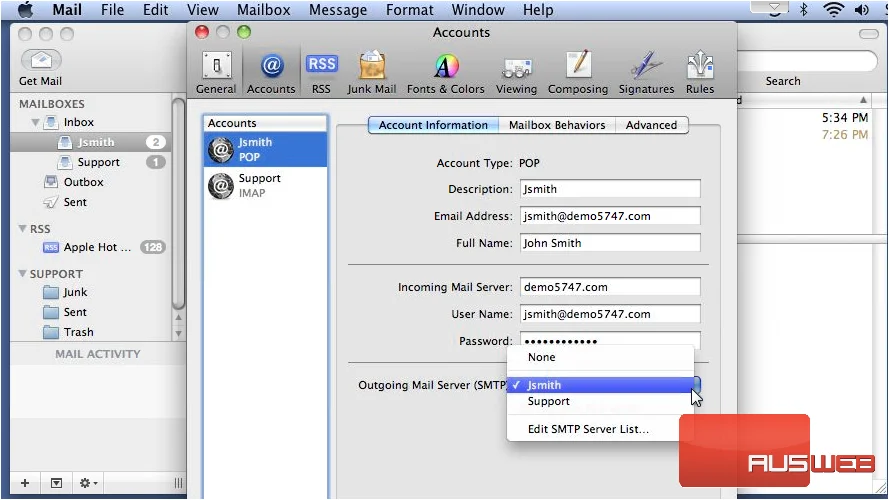Image resolution: width=889 pixels, height=500 pixels.
Task: Choose Support in SMTP server dropdown
Action: [600, 401]
